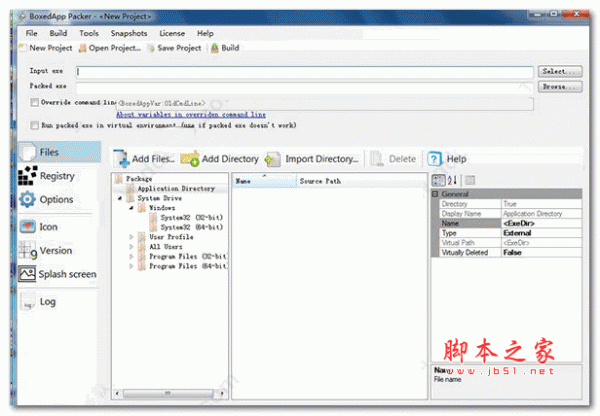Screen dimensions: 600x416
Task: Open the File menu
Action: [31, 33]
